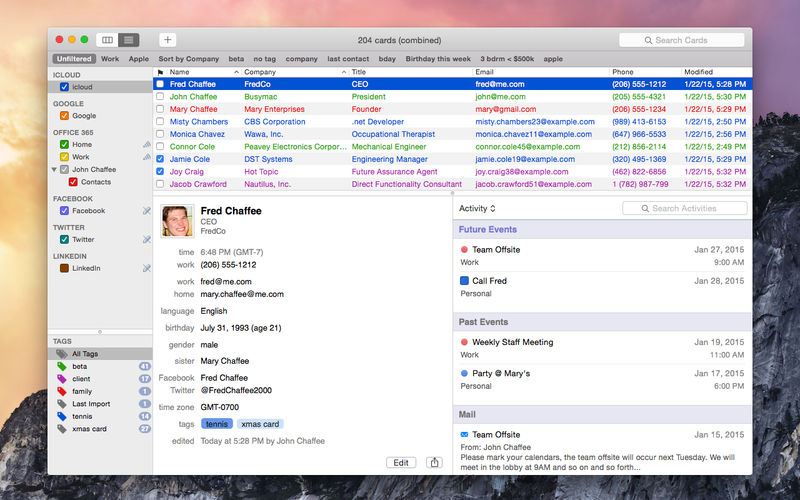Viewport: 800px width, 500px height.
Task: Select the Sort by Company filter tab
Action: (x=188, y=59)
